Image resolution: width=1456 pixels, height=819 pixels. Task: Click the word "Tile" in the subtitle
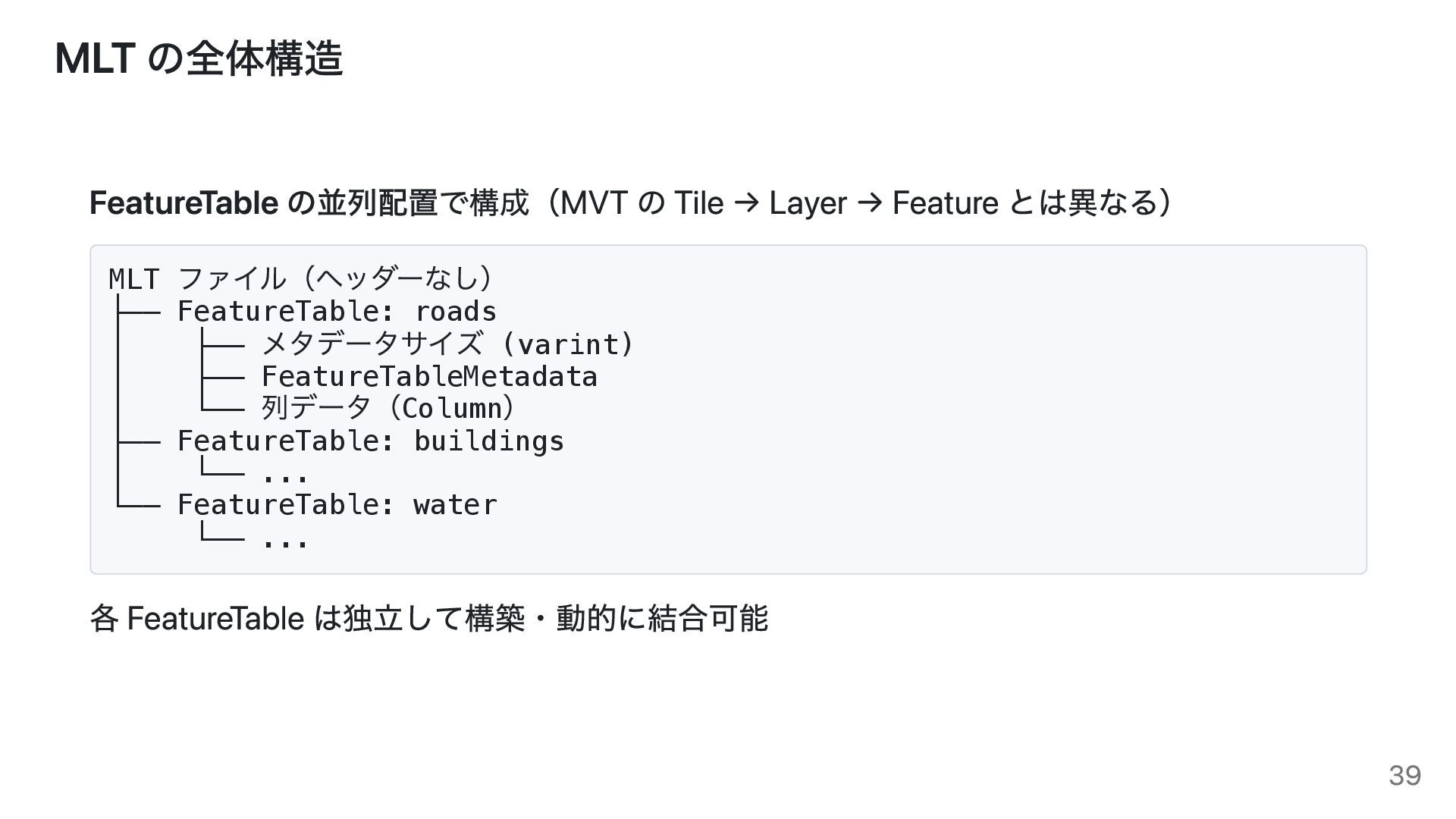coord(698,203)
